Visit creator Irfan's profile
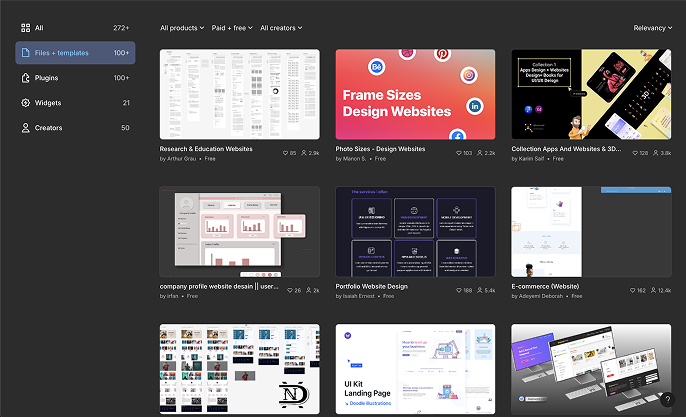Screen dimensions: 686x417 (x=172, y=296)
